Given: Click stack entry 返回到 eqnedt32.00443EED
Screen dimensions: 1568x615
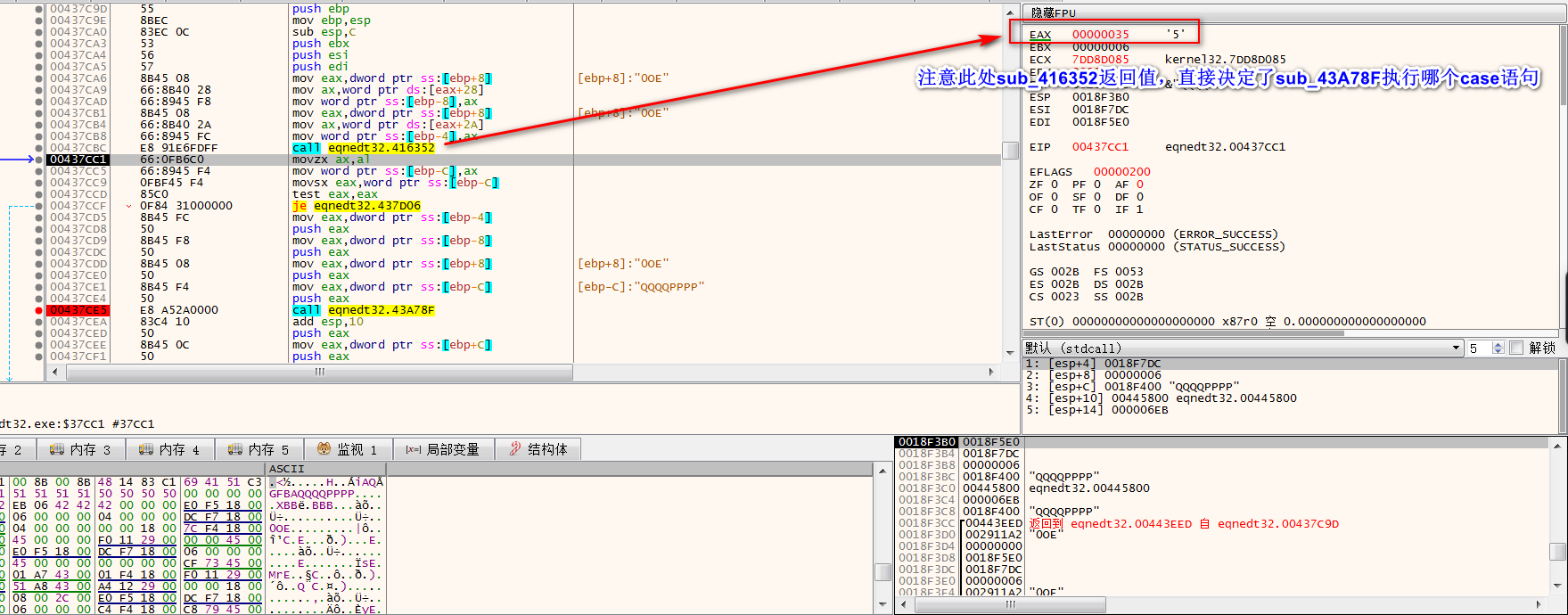Looking at the screenshot, I should [x=1184, y=524].
